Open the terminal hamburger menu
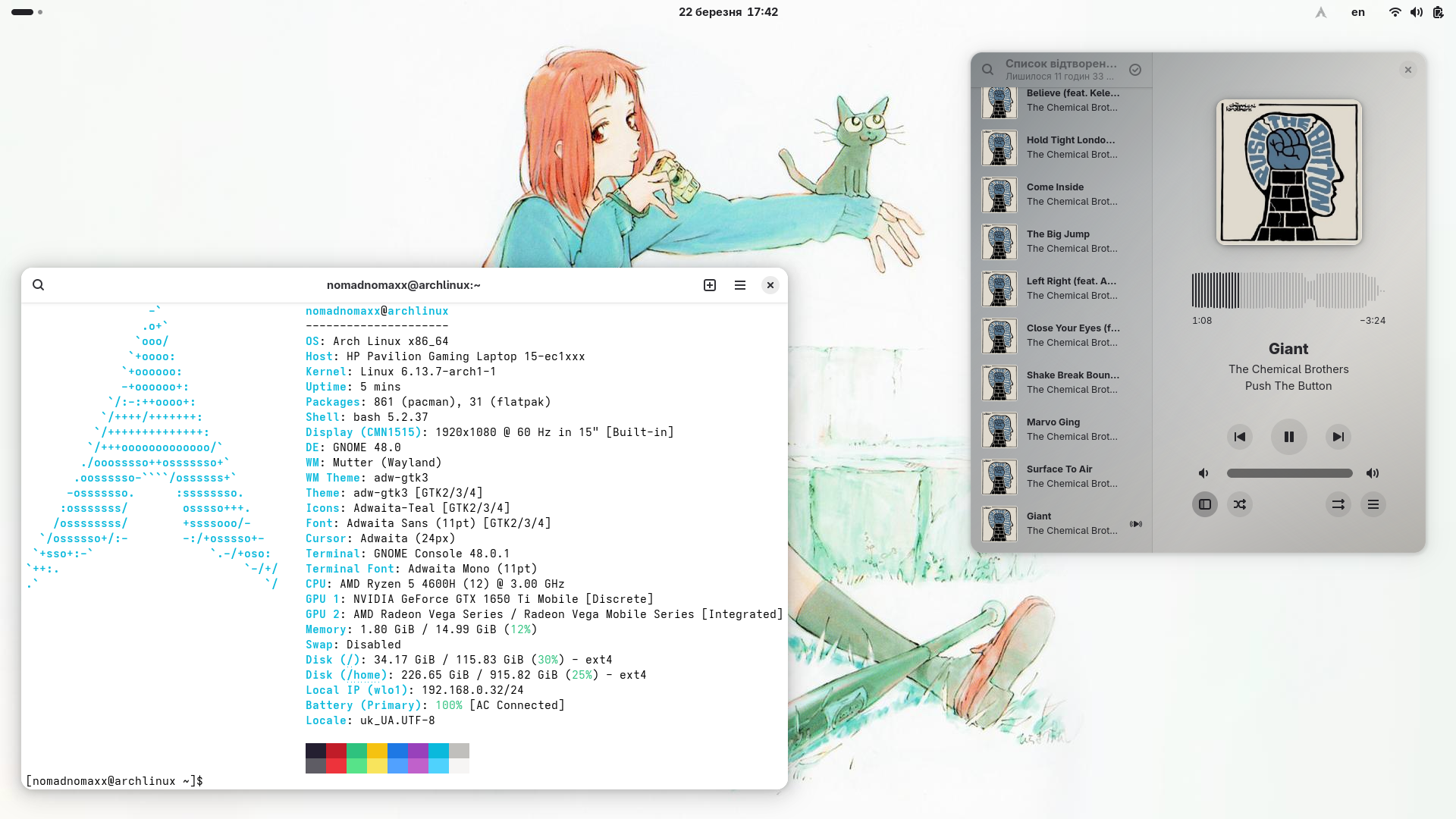Image resolution: width=1456 pixels, height=819 pixels. point(740,285)
